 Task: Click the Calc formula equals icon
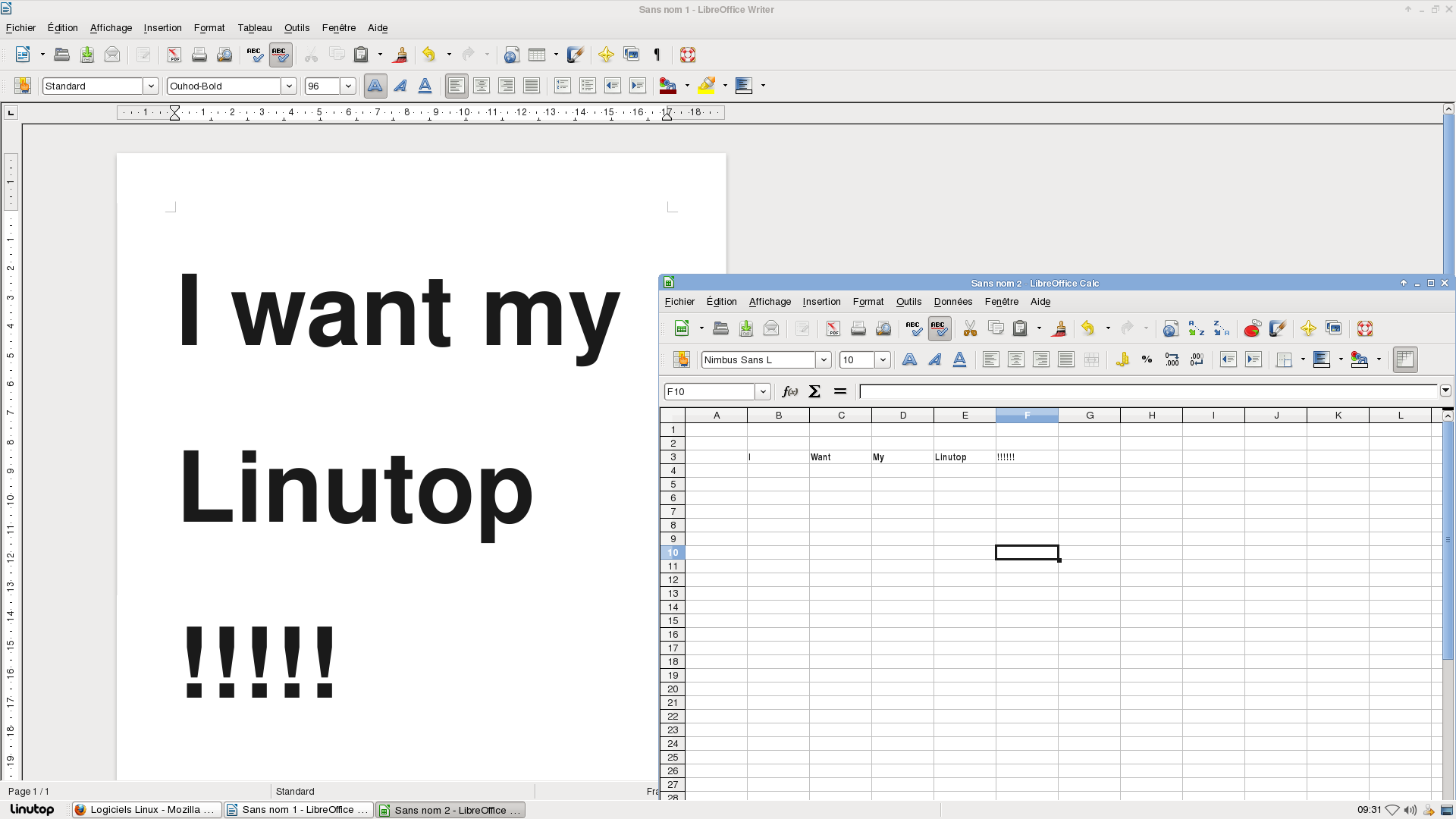(x=839, y=391)
